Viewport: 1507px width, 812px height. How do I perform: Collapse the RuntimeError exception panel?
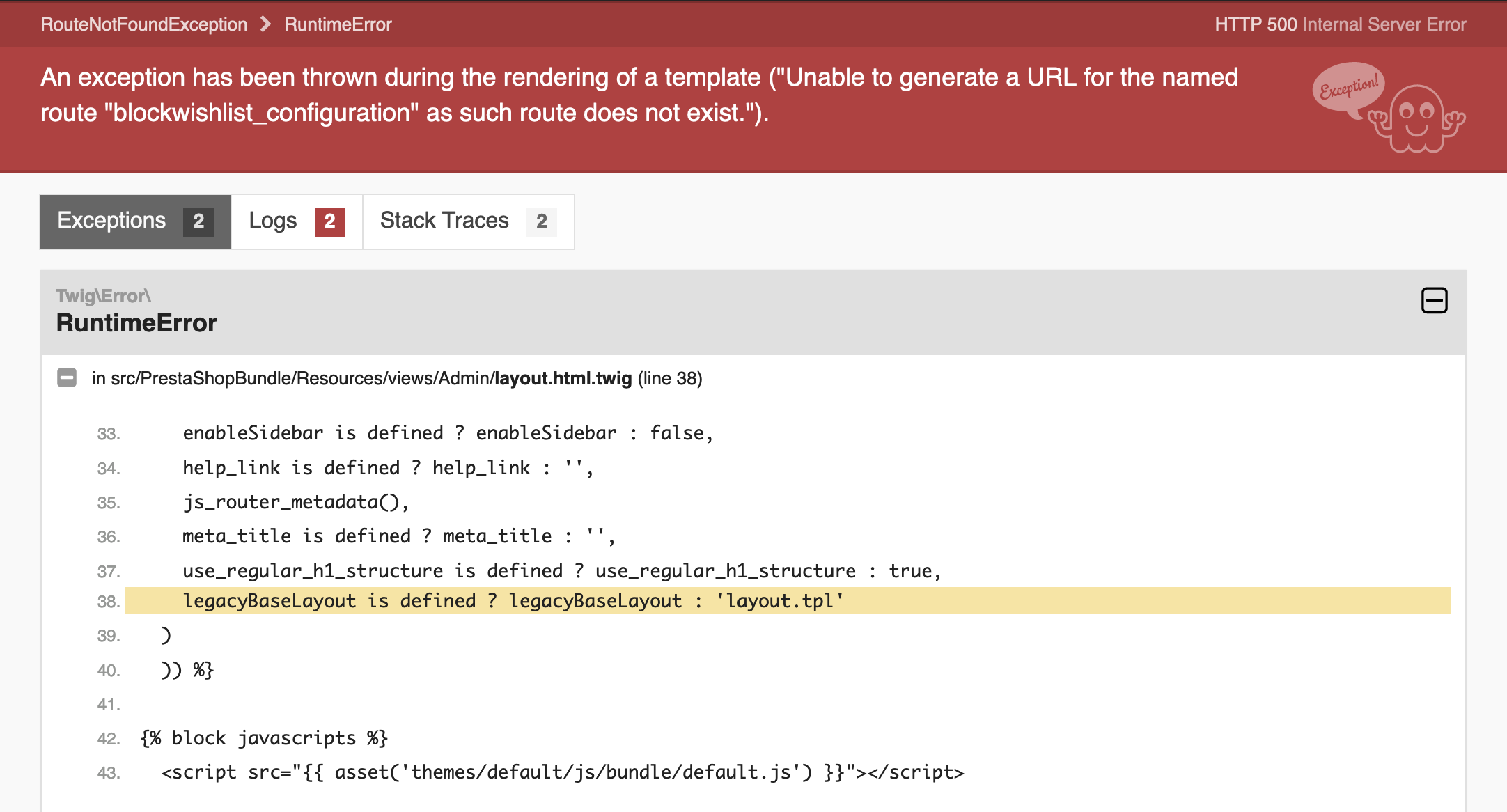(x=1434, y=301)
